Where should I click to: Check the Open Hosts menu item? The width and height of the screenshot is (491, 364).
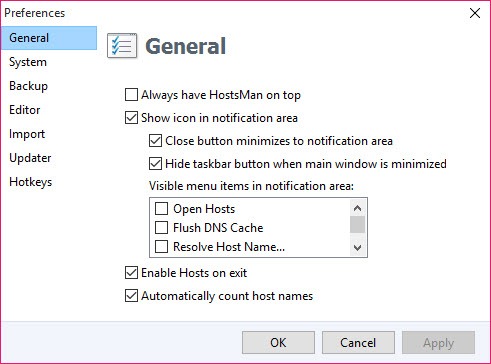161,209
